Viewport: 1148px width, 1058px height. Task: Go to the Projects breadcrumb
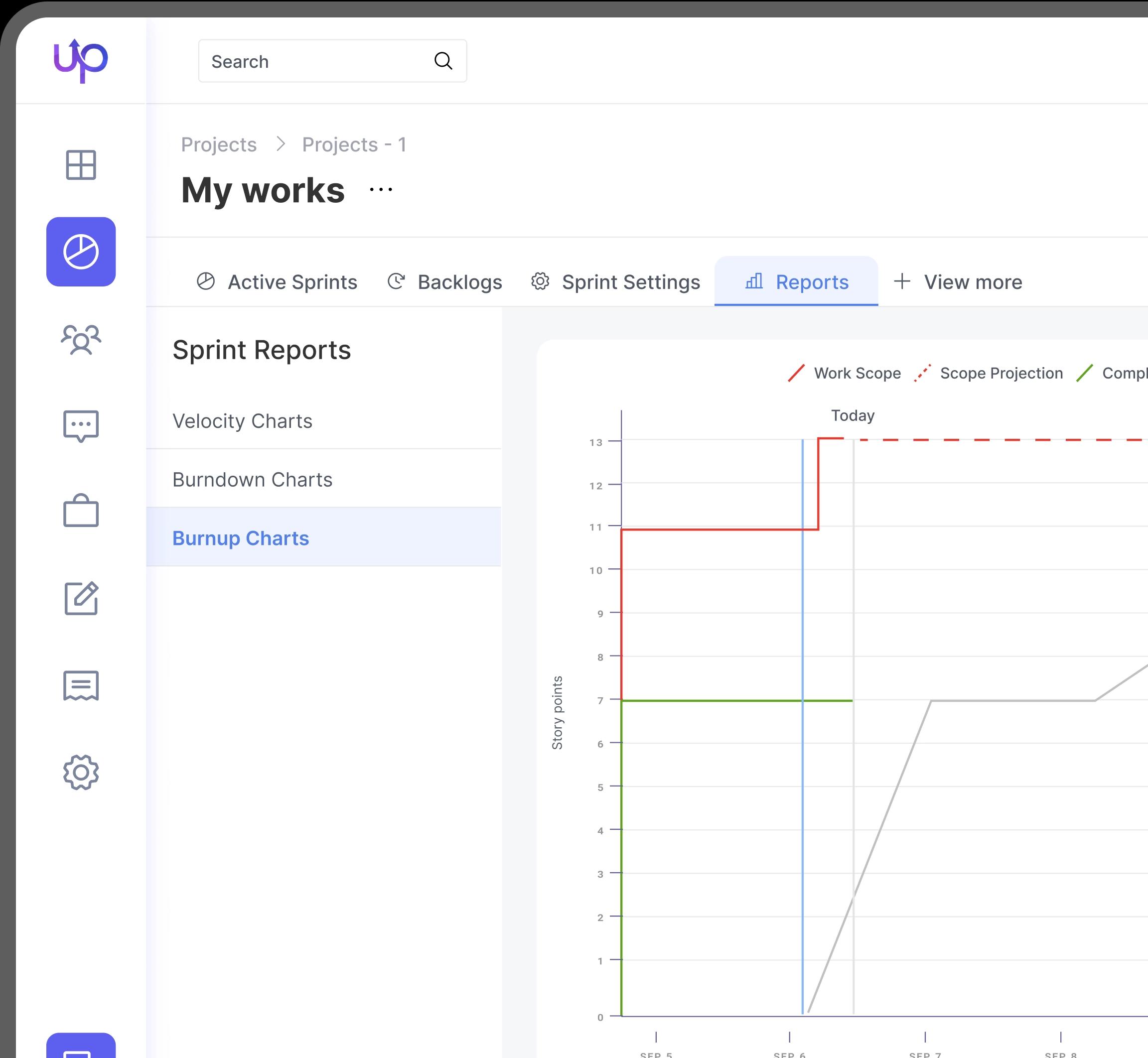(219, 145)
